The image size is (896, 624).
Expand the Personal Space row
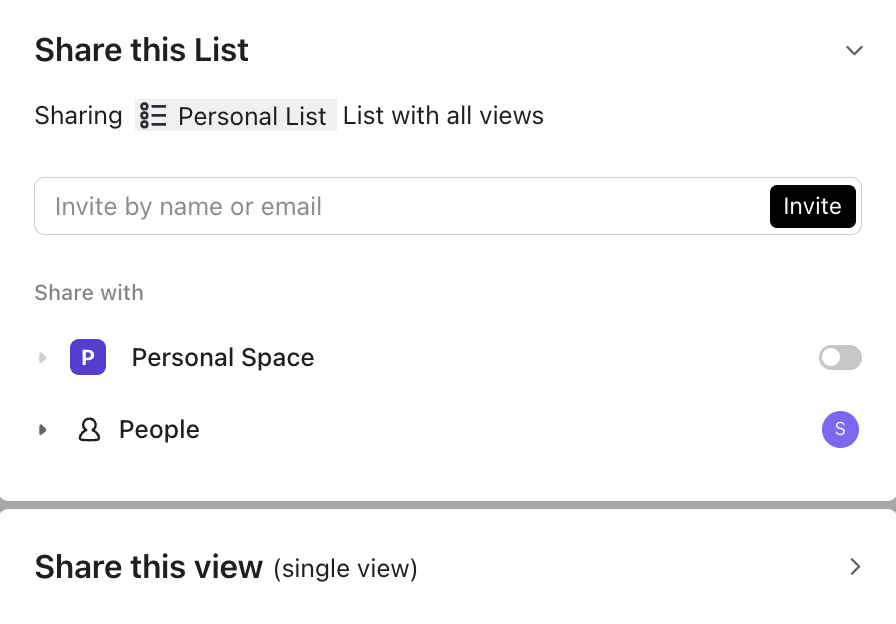[x=43, y=357]
